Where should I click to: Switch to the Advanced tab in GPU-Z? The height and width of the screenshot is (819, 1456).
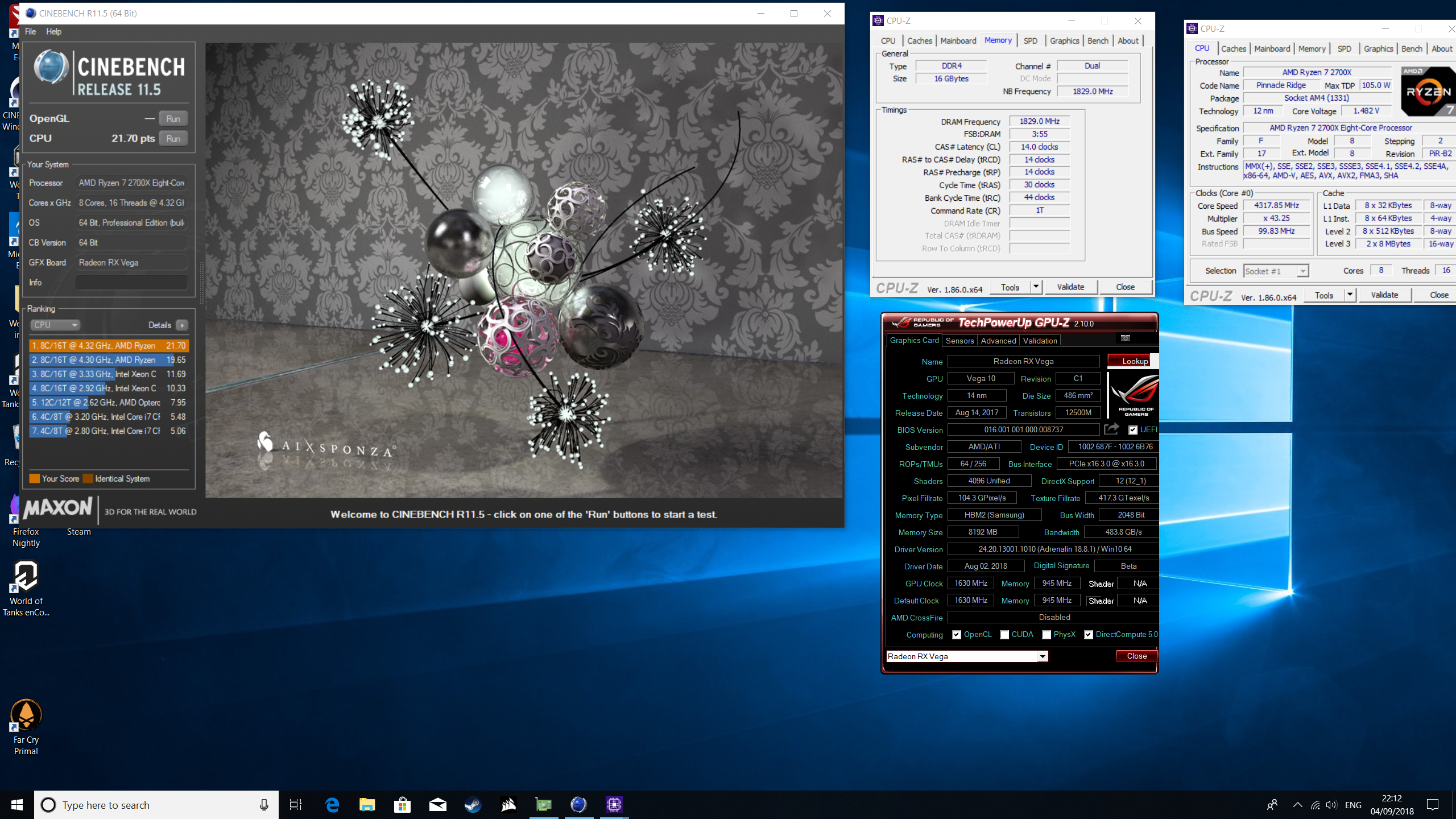(x=998, y=341)
